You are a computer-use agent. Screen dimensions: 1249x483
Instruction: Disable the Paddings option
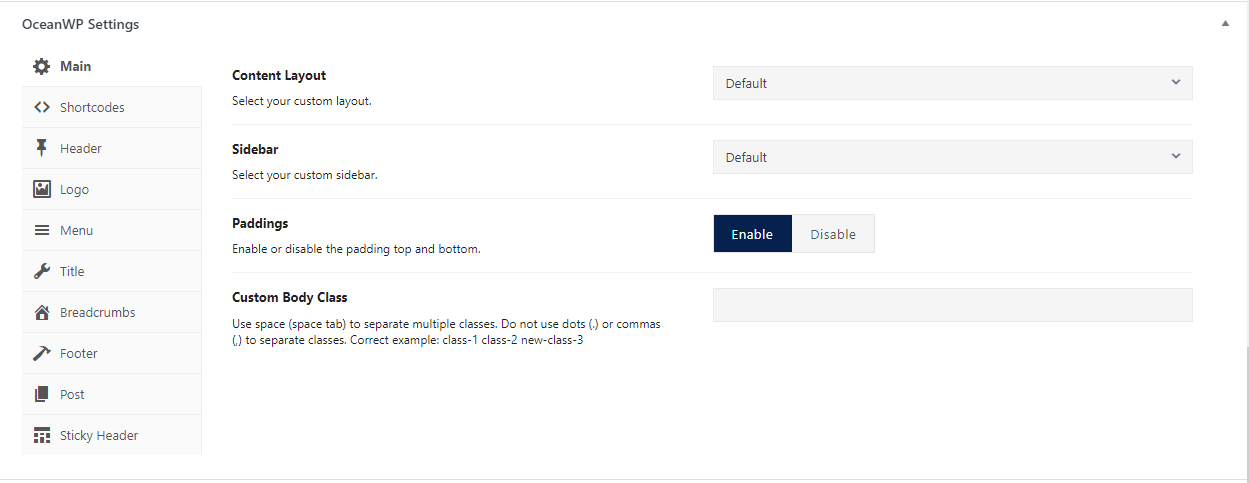833,234
